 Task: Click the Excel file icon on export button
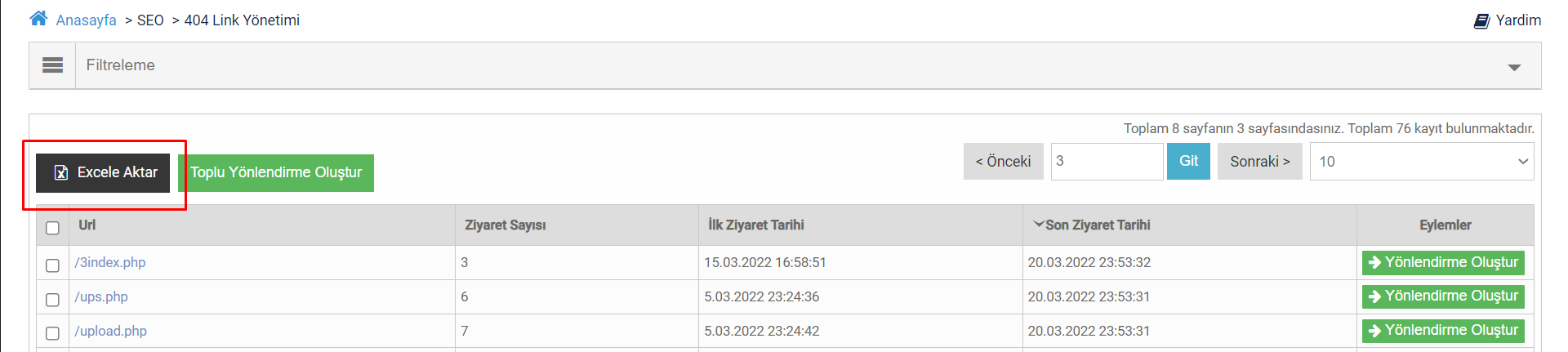click(x=60, y=172)
